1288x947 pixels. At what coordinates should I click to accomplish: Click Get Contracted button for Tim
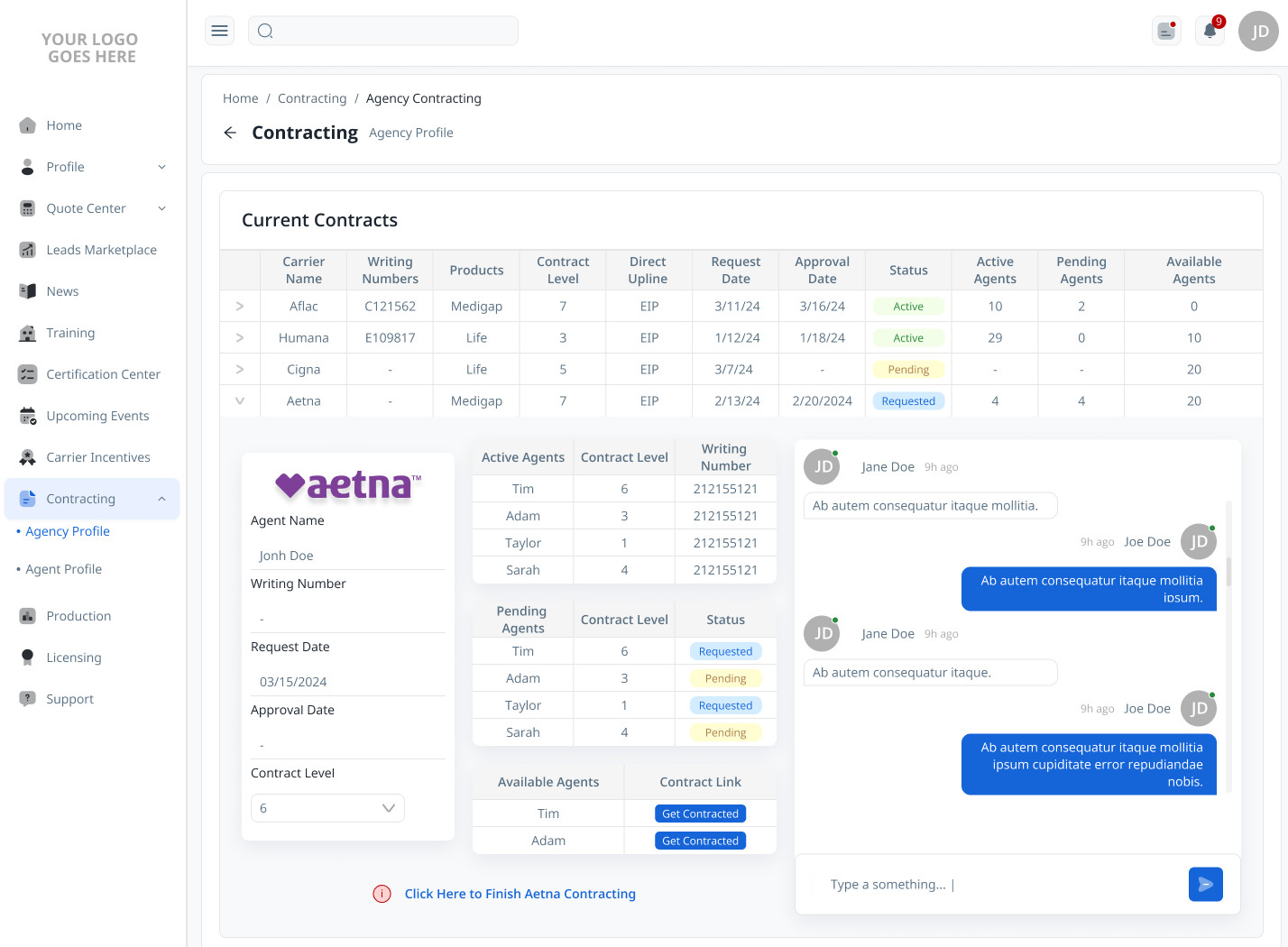click(x=700, y=814)
